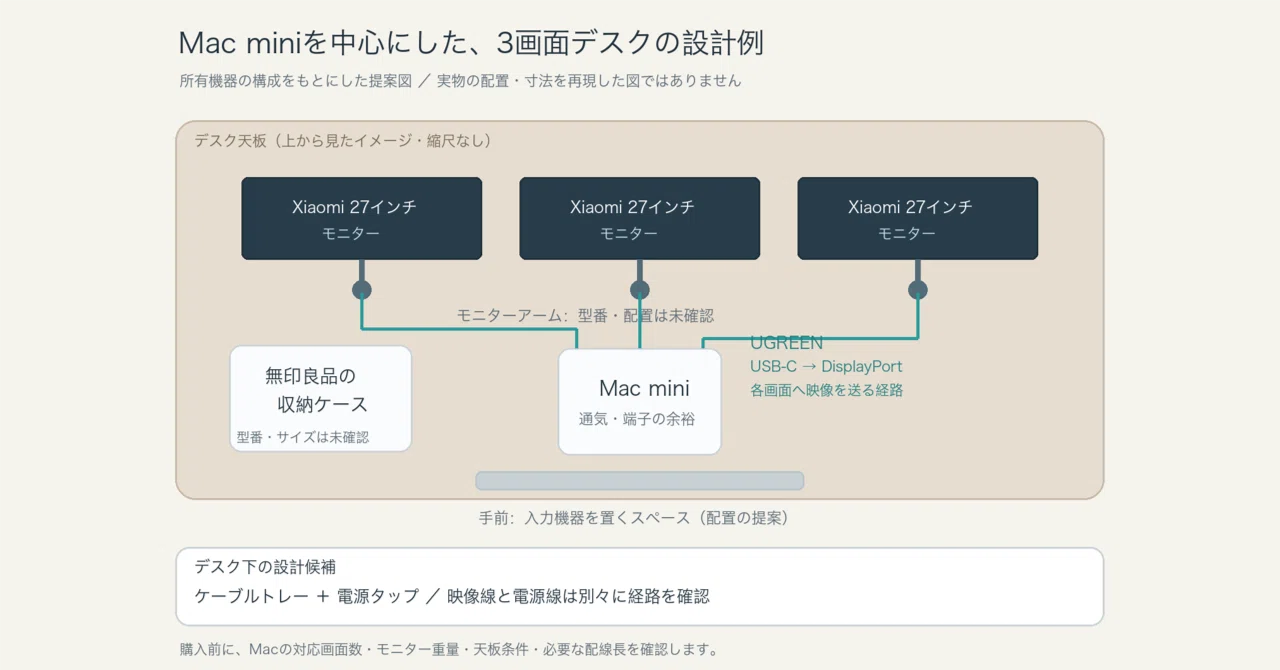The image size is (1280, 670).
Task: Select the "手前: 入力機器を置くスペース（配置の提案）" caption
Action: pyautogui.click(x=634, y=518)
